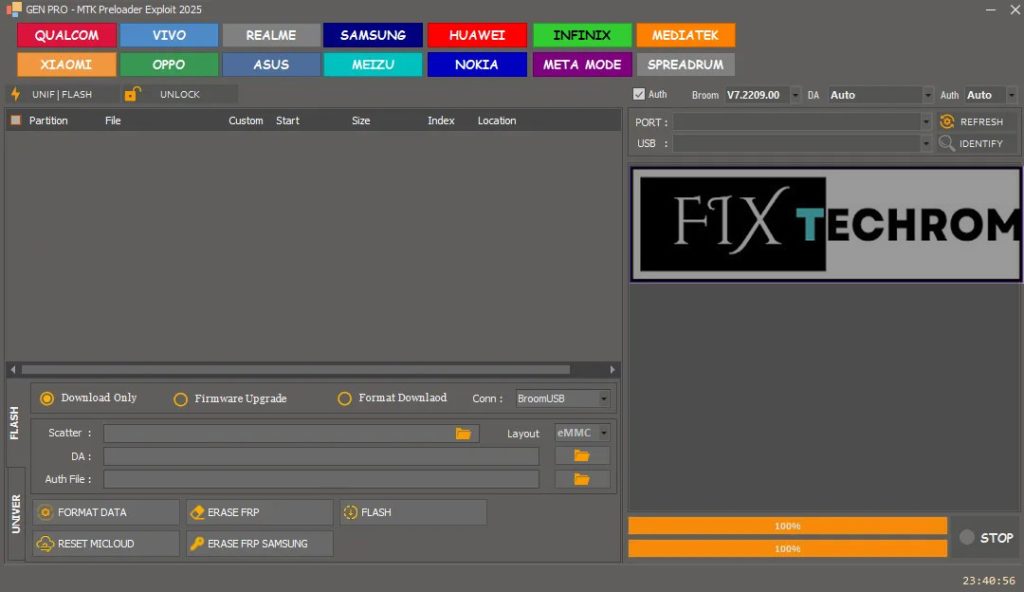
Task: Open the MEDIATEK brand tab
Action: 685,35
